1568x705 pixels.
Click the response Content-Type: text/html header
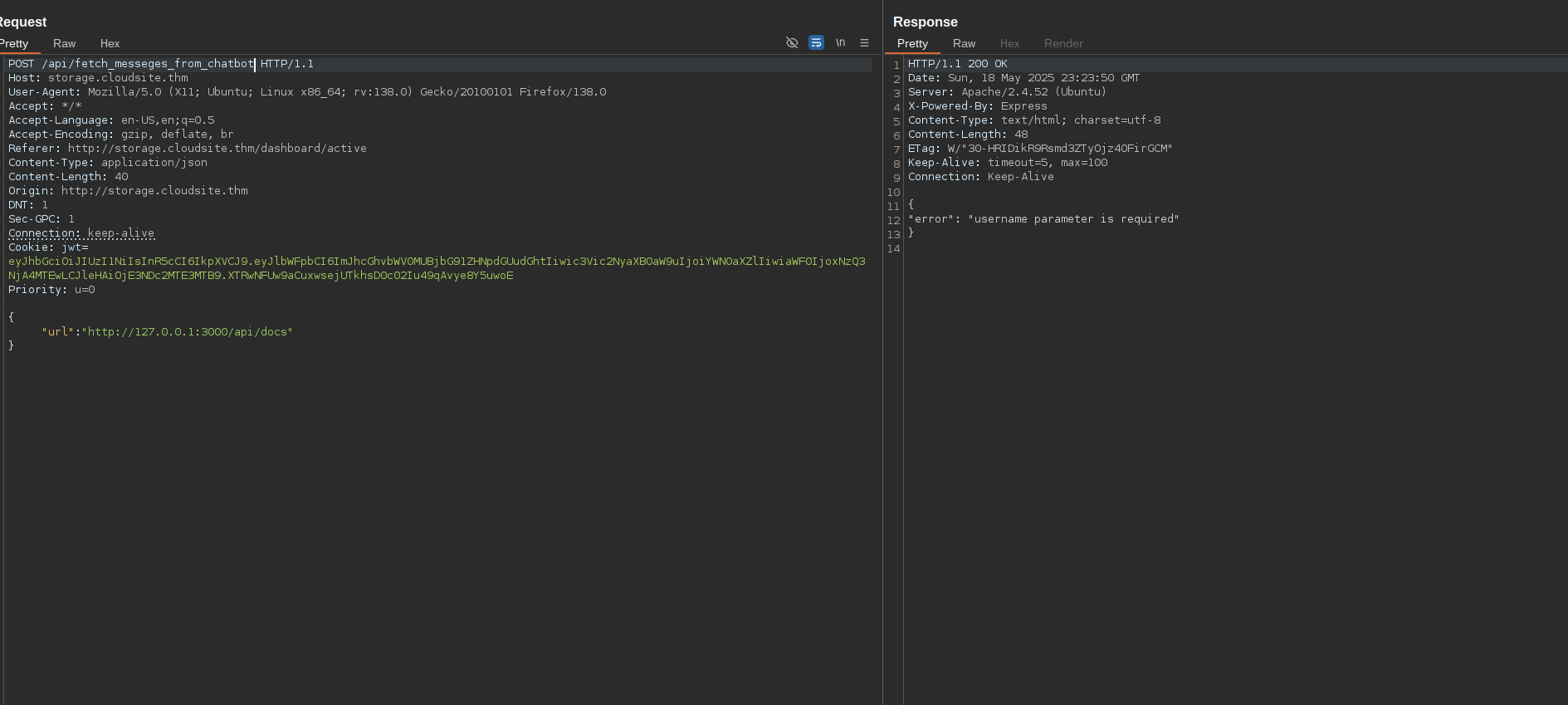1034,120
